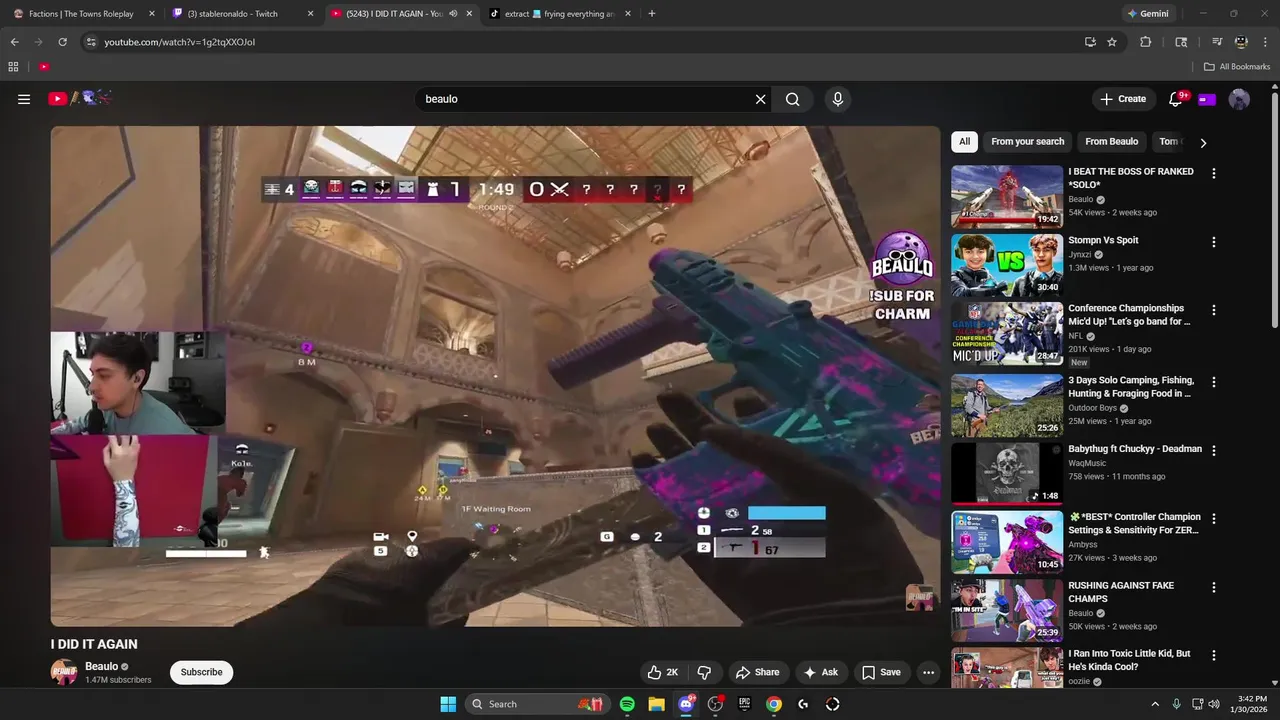Open a new Chrome tab
The width and height of the screenshot is (1280, 720).
coord(652,14)
